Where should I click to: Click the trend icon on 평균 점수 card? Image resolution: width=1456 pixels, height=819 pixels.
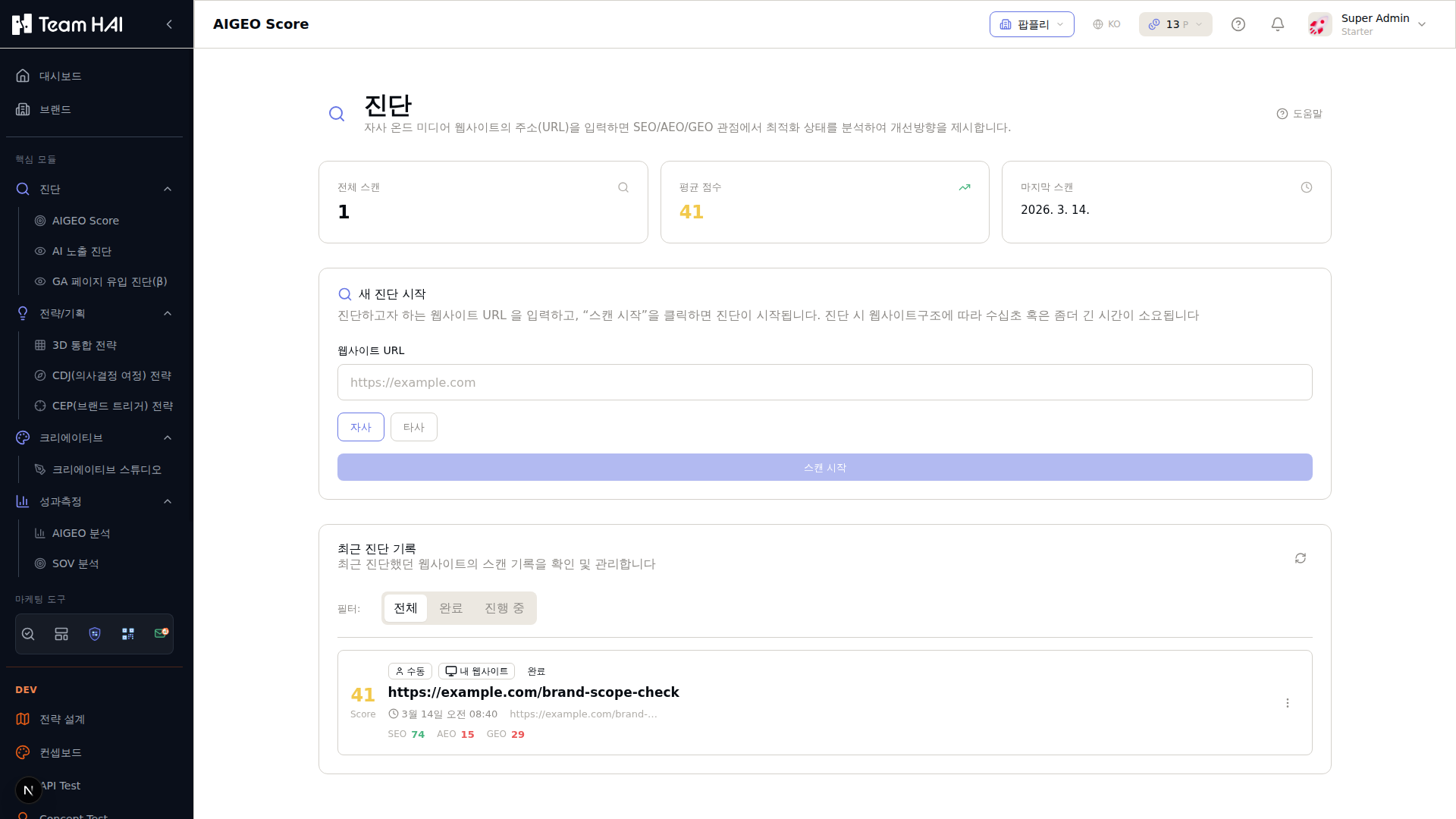pyautogui.click(x=965, y=187)
